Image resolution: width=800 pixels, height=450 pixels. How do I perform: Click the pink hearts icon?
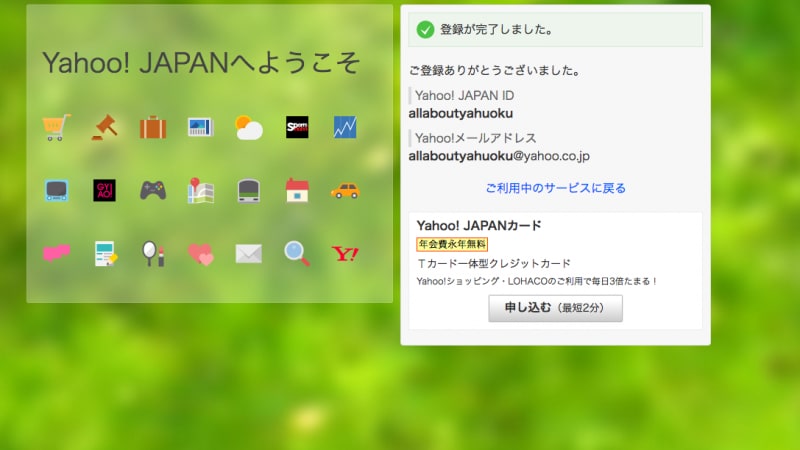click(201, 254)
